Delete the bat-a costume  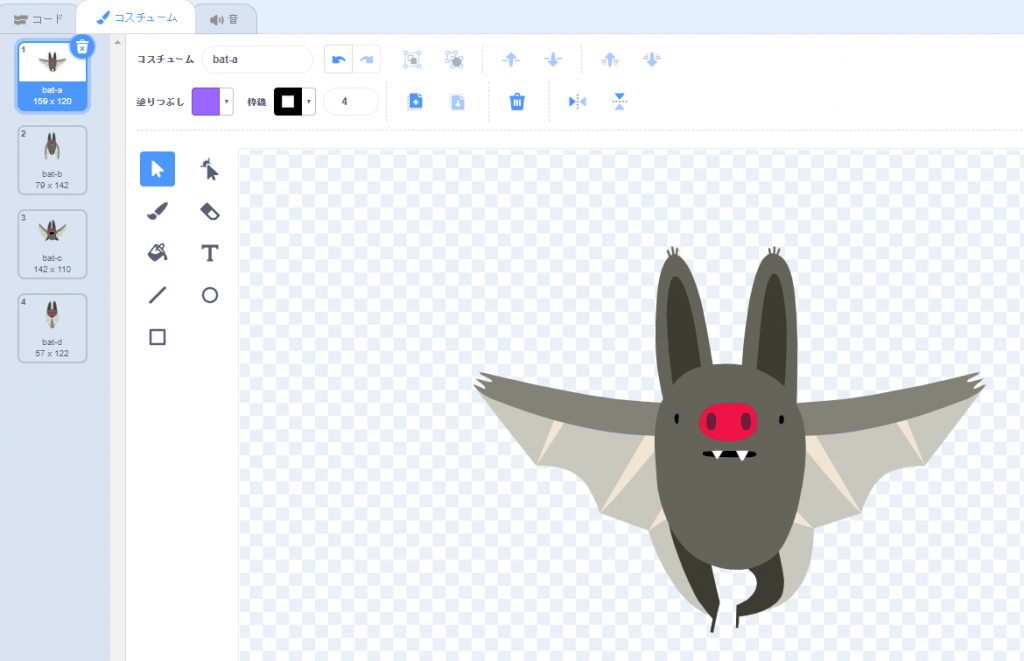(82, 46)
